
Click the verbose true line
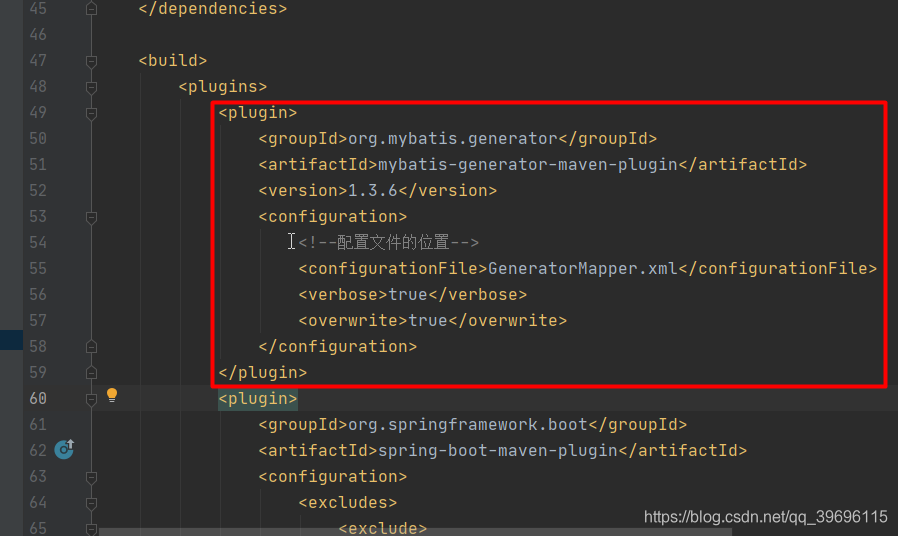tap(412, 295)
